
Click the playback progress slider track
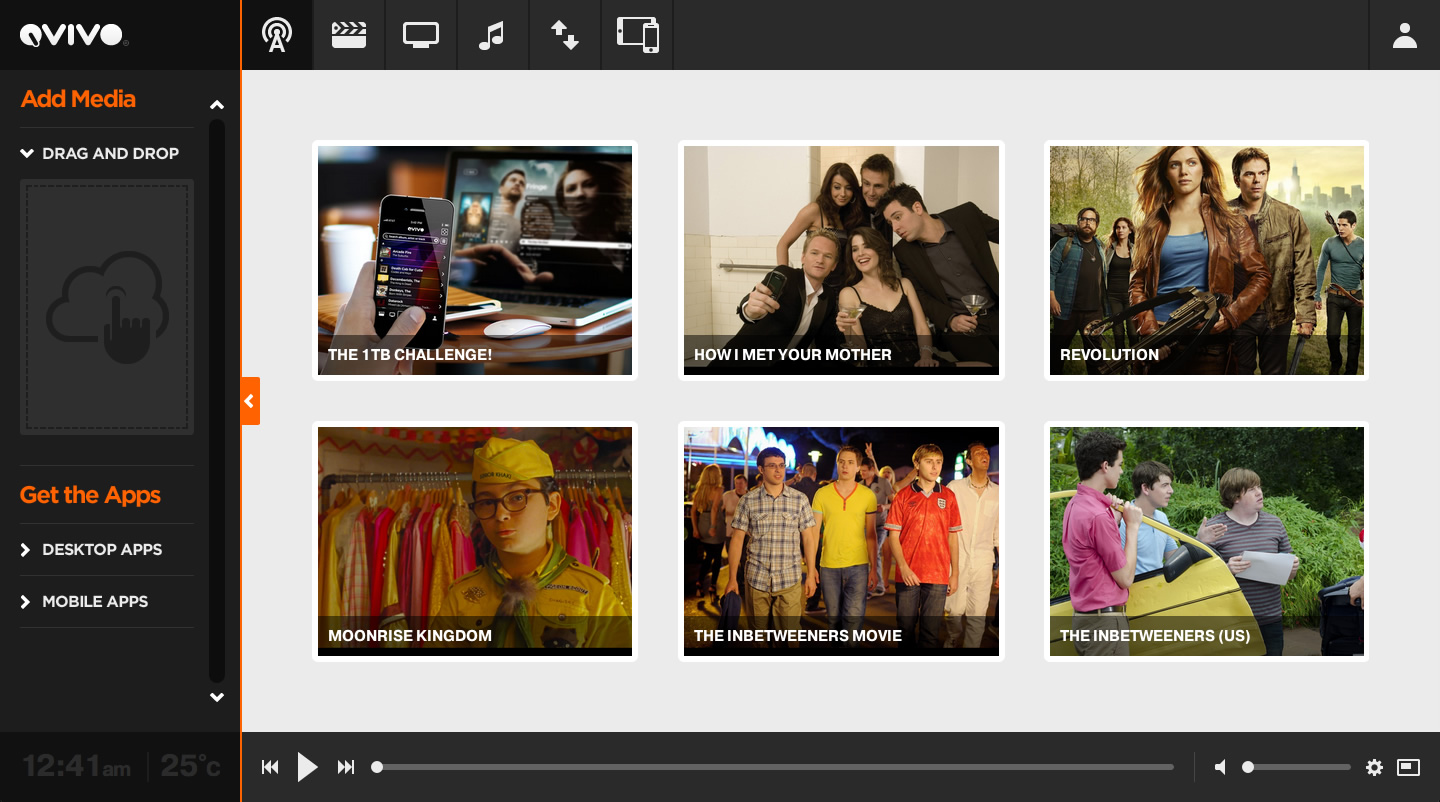tap(775, 767)
